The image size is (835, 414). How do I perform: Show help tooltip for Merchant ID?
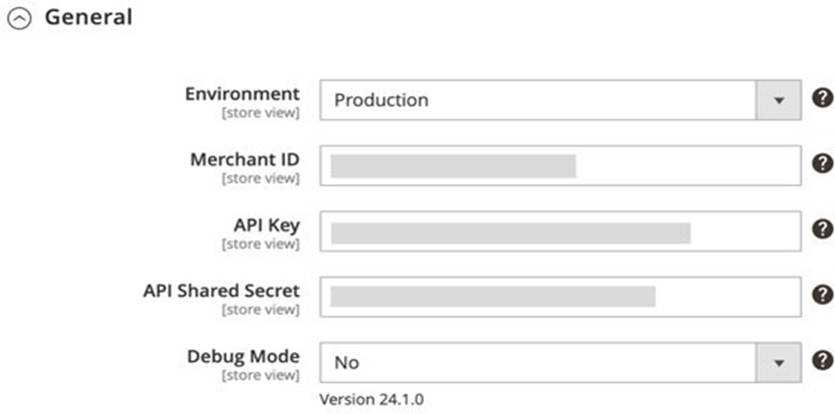[x=821, y=164]
